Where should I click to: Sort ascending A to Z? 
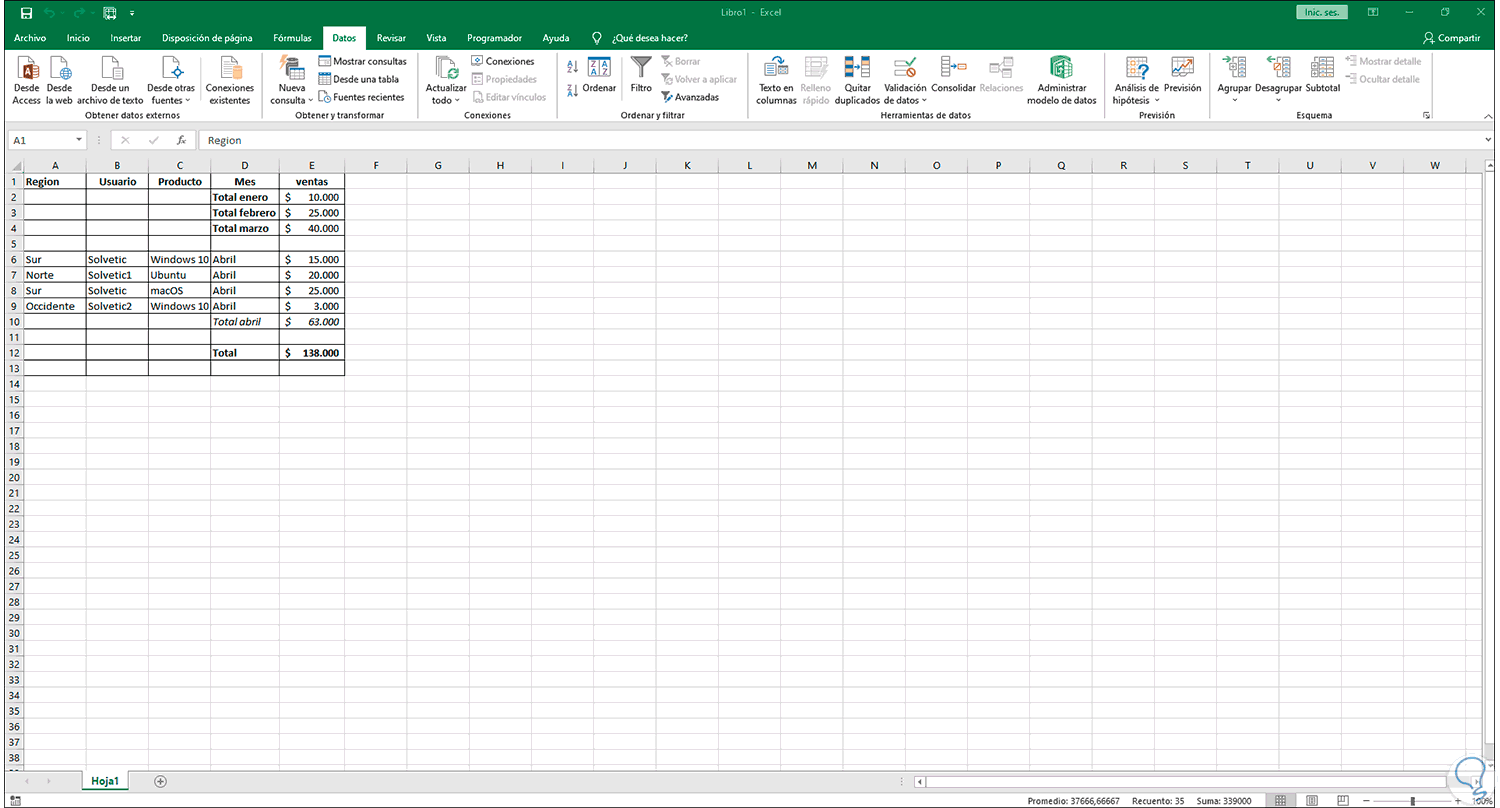(572, 67)
